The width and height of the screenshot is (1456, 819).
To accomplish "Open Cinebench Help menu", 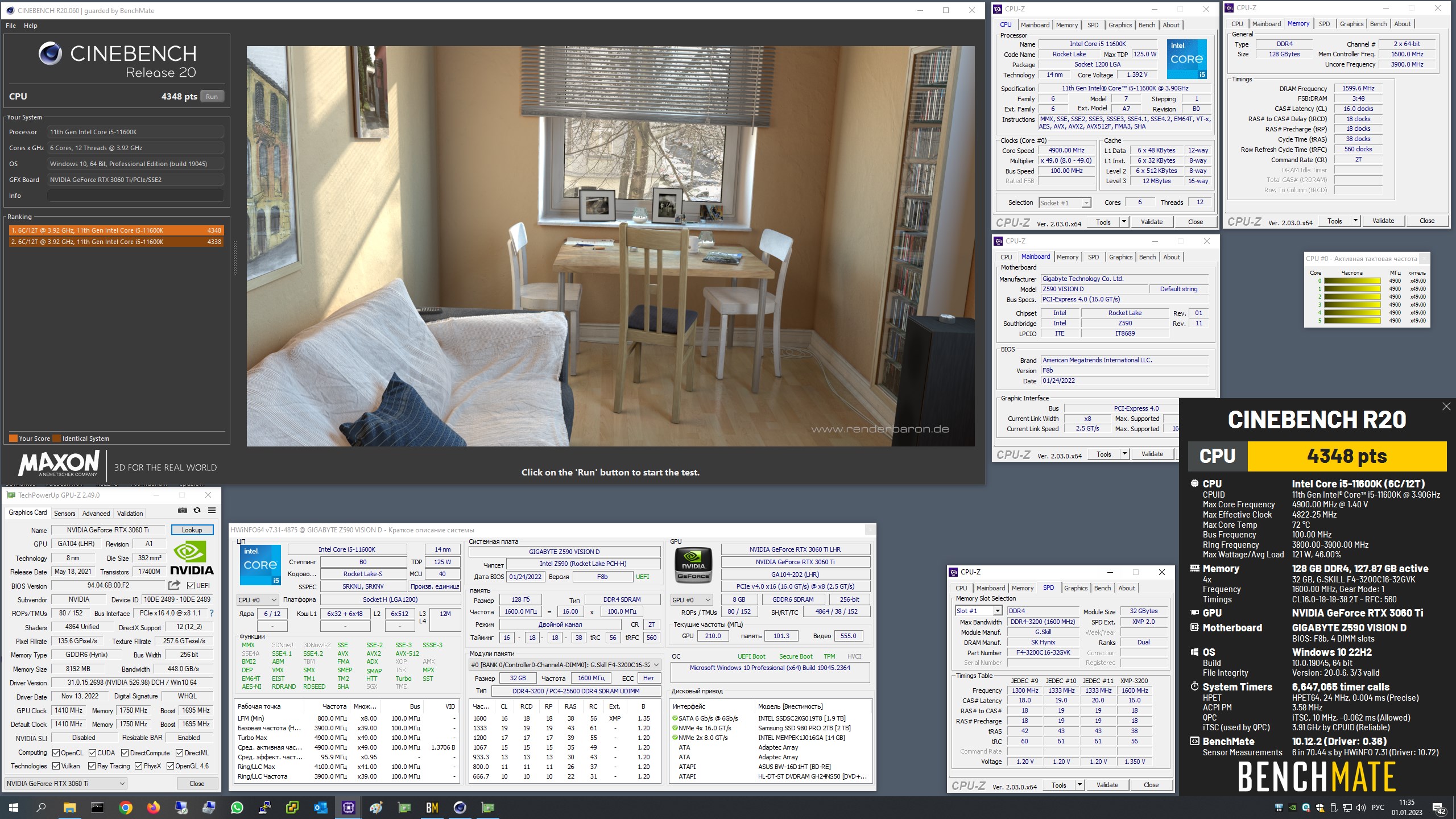I will 31,26.
